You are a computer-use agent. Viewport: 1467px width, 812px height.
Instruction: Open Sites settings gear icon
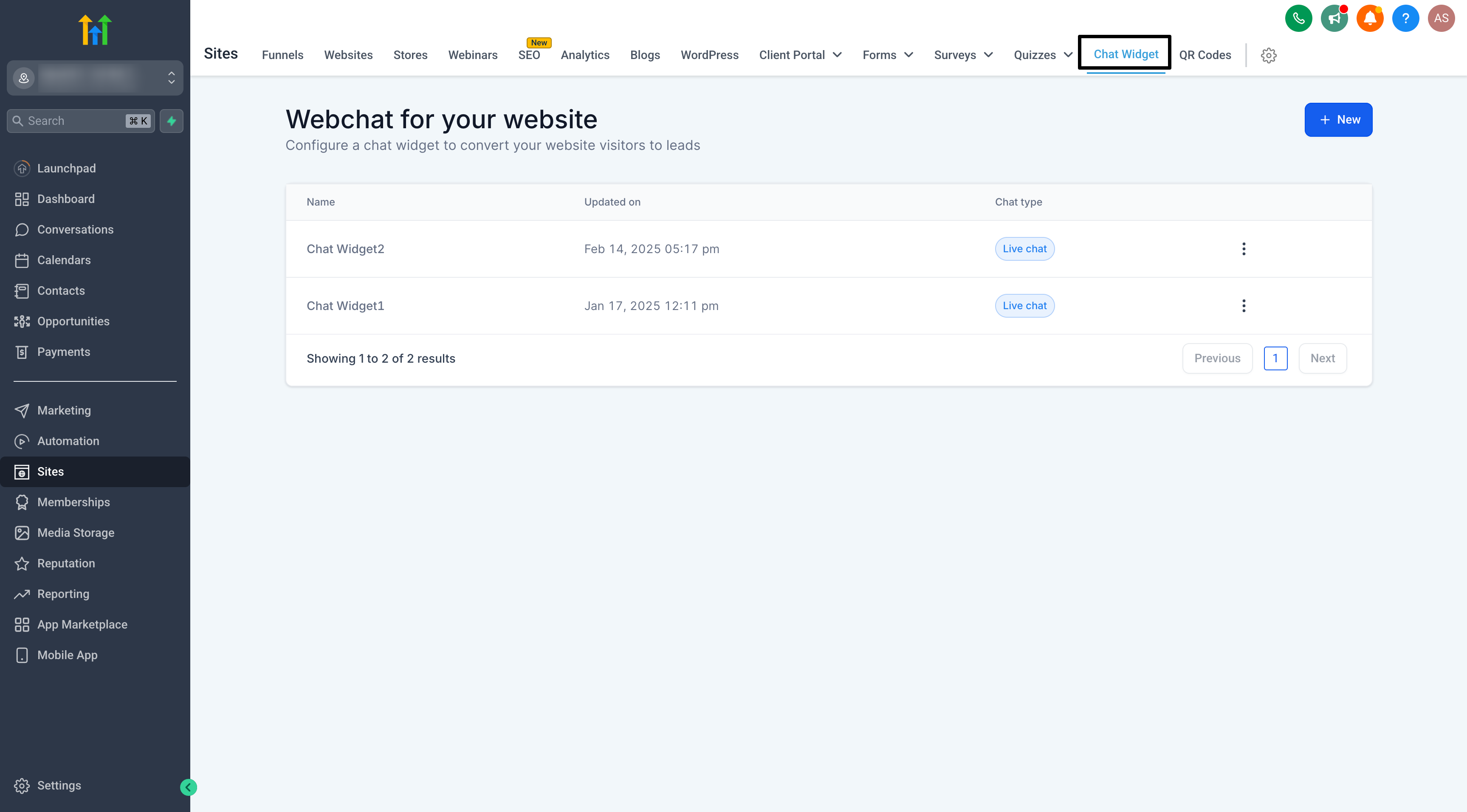pos(1268,55)
